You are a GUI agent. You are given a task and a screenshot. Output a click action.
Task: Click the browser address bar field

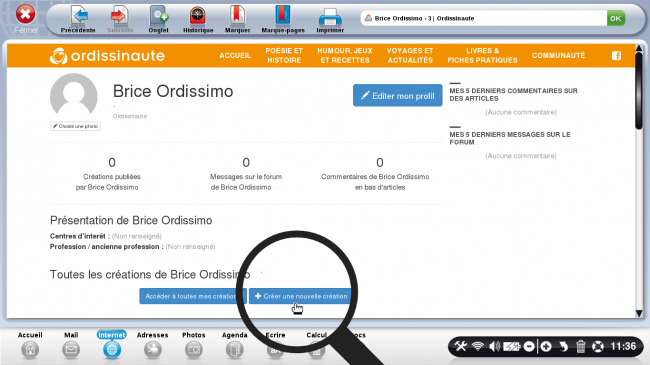click(x=483, y=18)
